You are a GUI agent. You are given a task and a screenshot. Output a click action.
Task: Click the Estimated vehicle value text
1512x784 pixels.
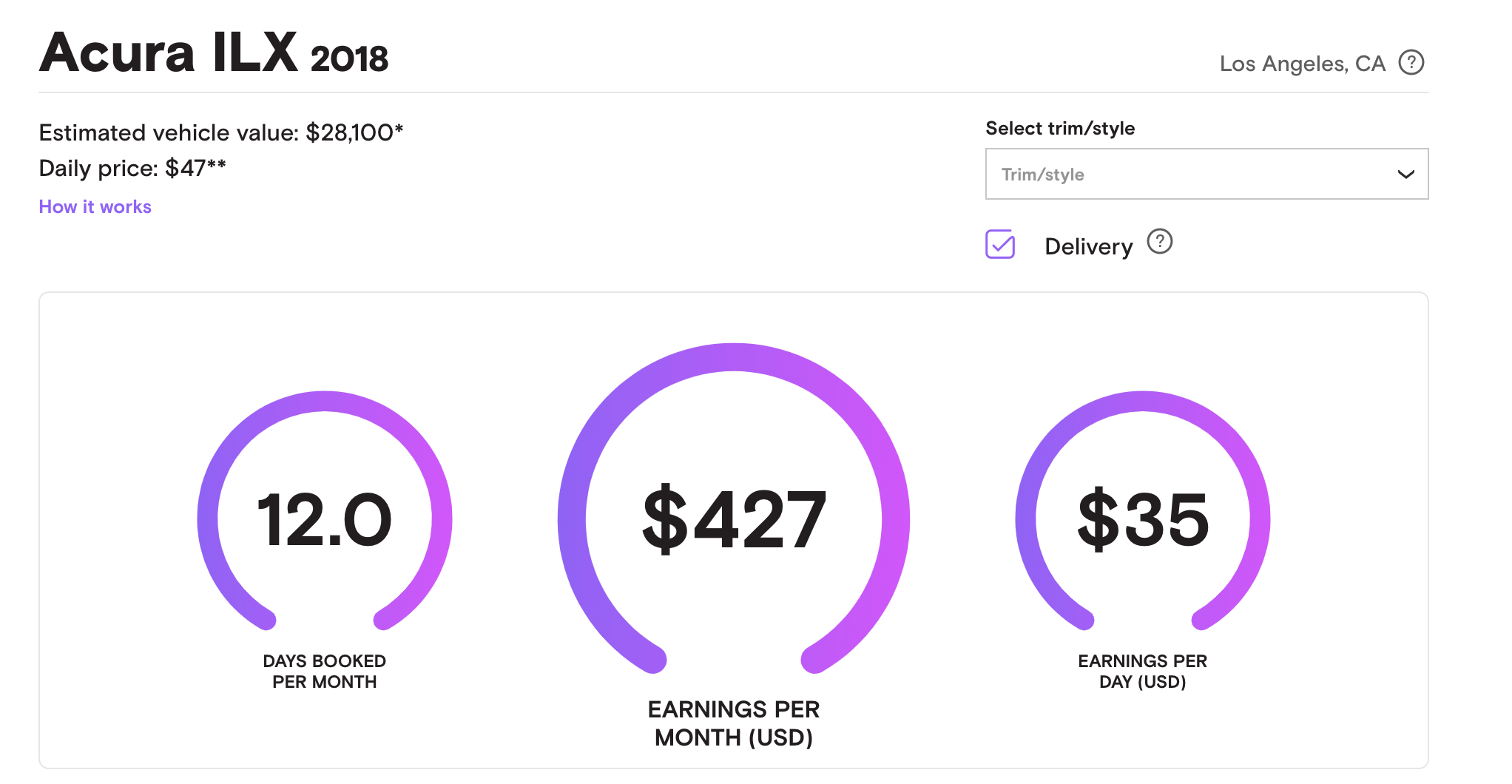tap(220, 133)
